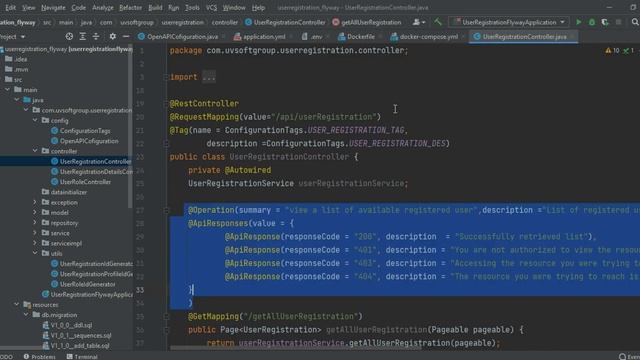Click the uvsoftgroup breadcrumb
This screenshot has height=360, width=640.
[137, 22]
